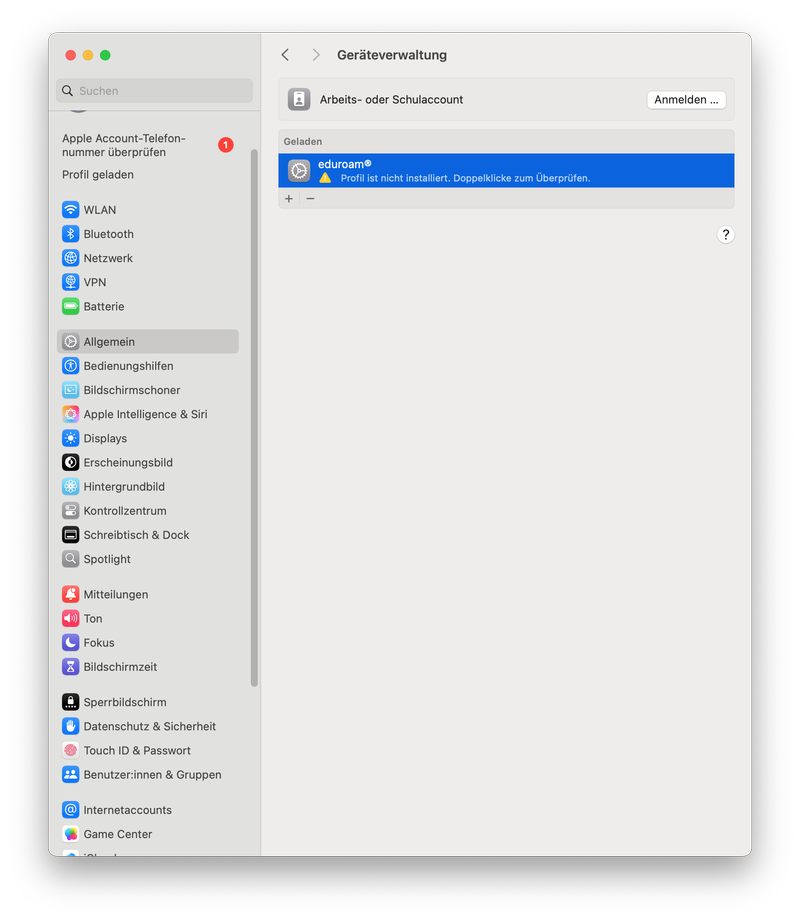Viewport: 800px width, 920px height.
Task: Open VPN icon in sidebar
Action: [x=70, y=282]
